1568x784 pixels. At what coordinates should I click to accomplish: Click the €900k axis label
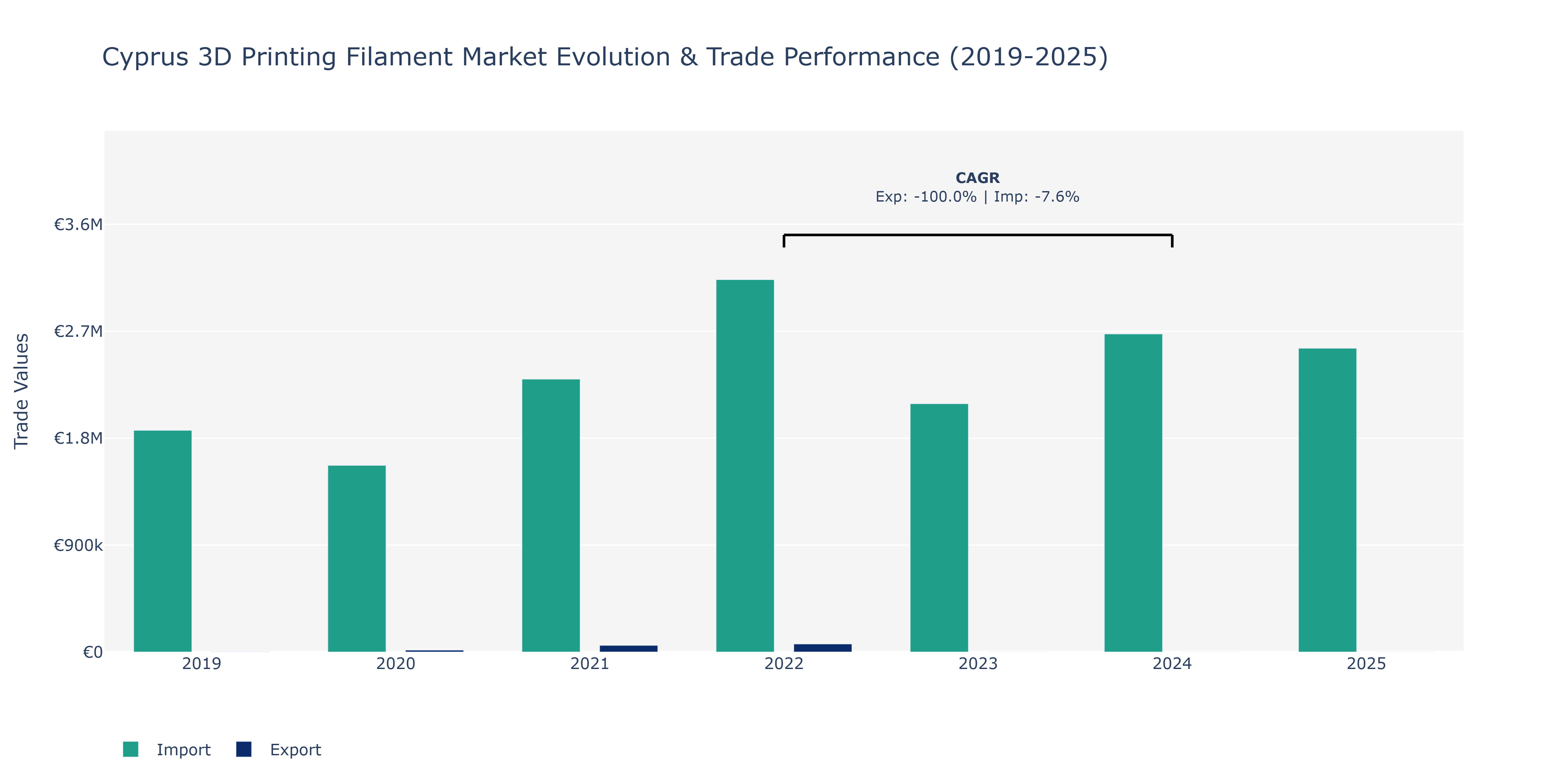click(78, 546)
